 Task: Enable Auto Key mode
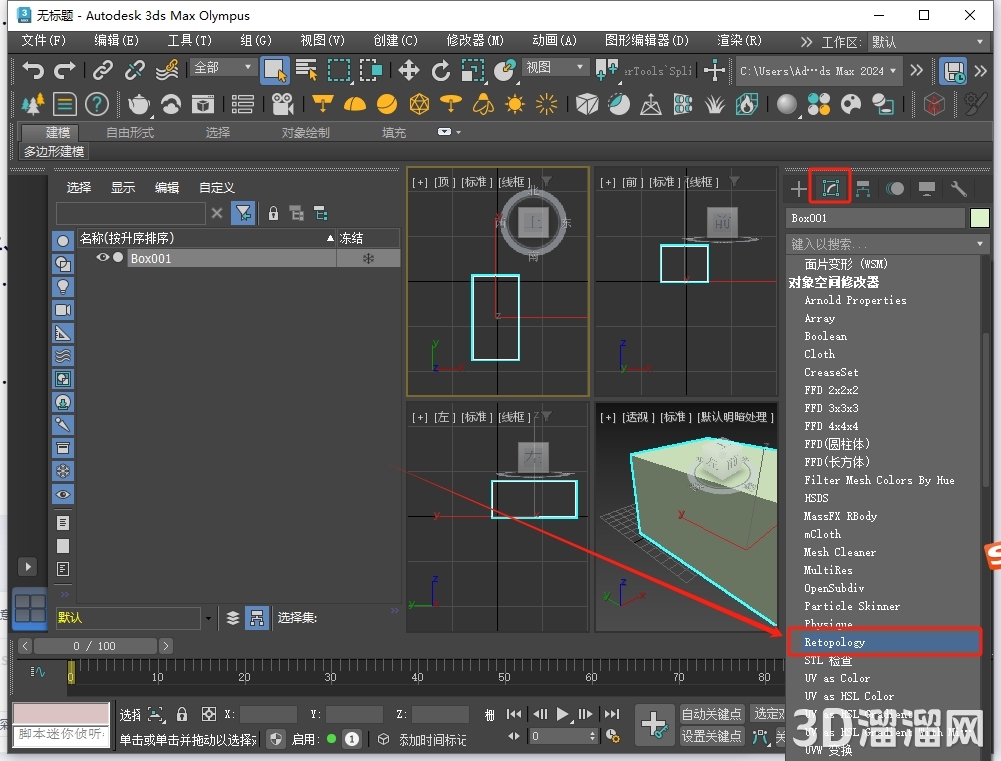pos(712,714)
